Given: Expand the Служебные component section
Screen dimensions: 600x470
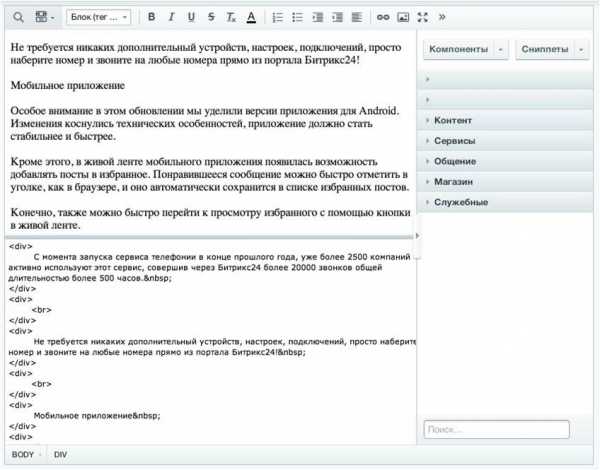Looking at the screenshot, I should (505, 202).
